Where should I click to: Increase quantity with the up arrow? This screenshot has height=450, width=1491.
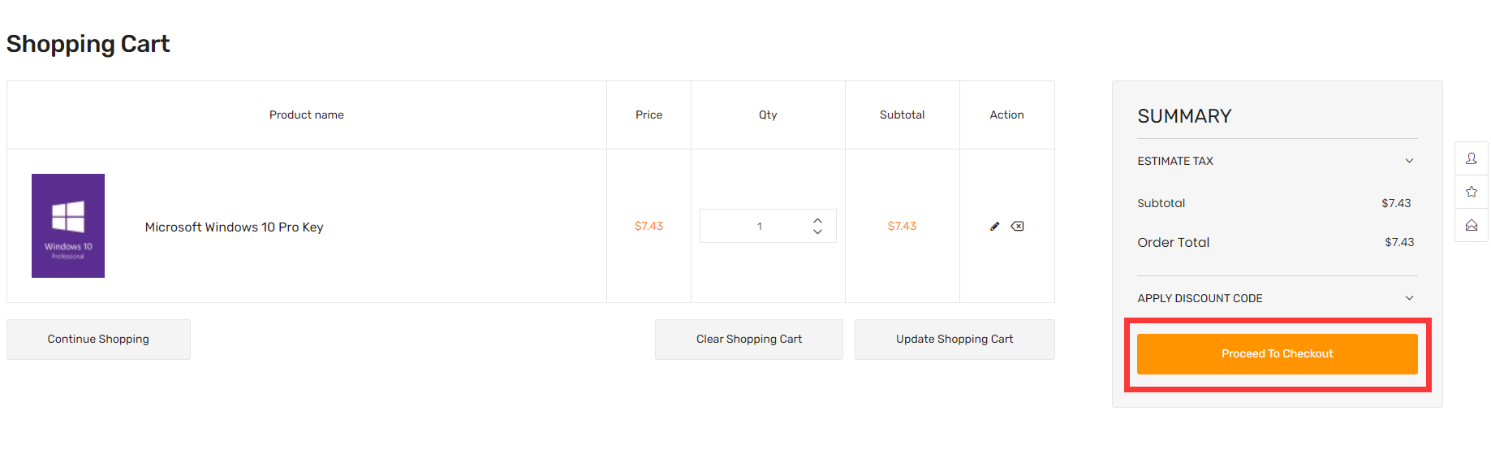click(x=817, y=220)
